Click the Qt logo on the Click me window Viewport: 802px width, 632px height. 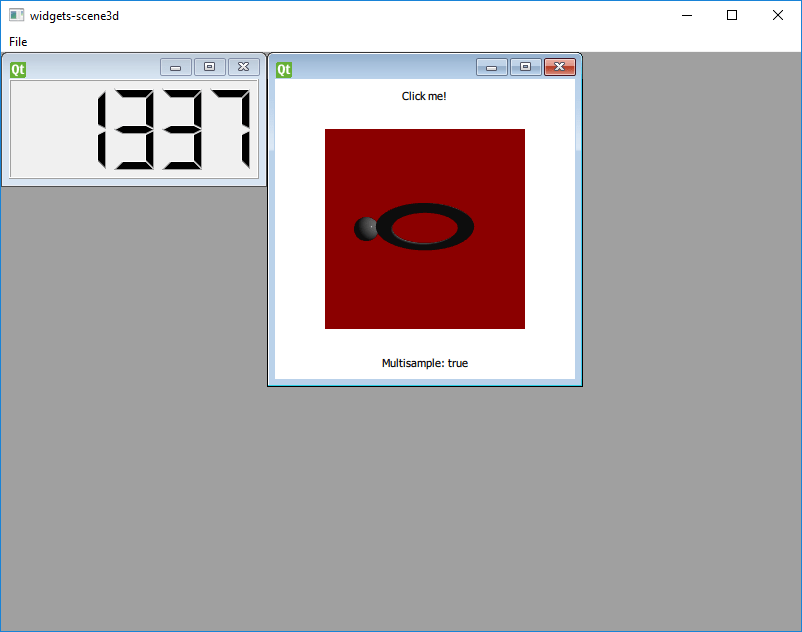[283, 68]
